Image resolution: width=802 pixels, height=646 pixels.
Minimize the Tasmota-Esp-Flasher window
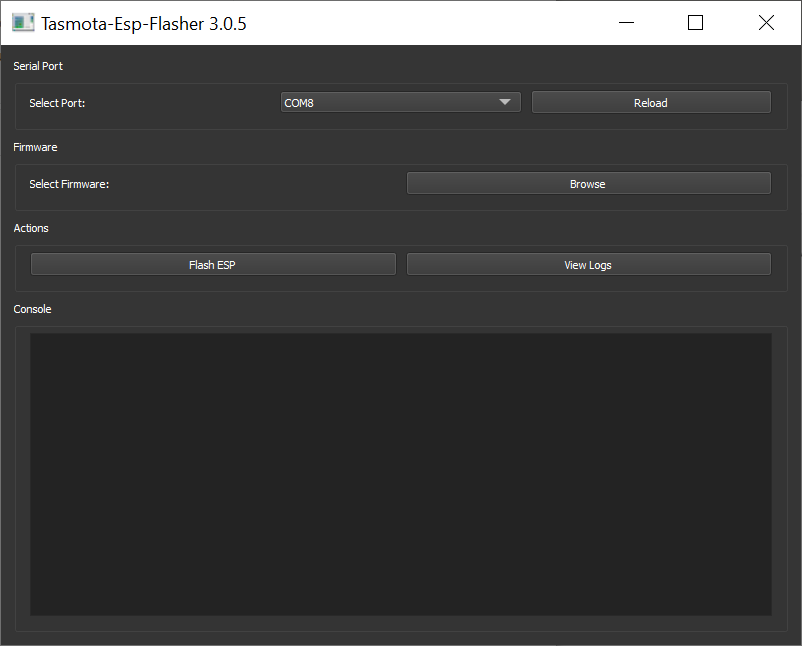tap(626, 23)
